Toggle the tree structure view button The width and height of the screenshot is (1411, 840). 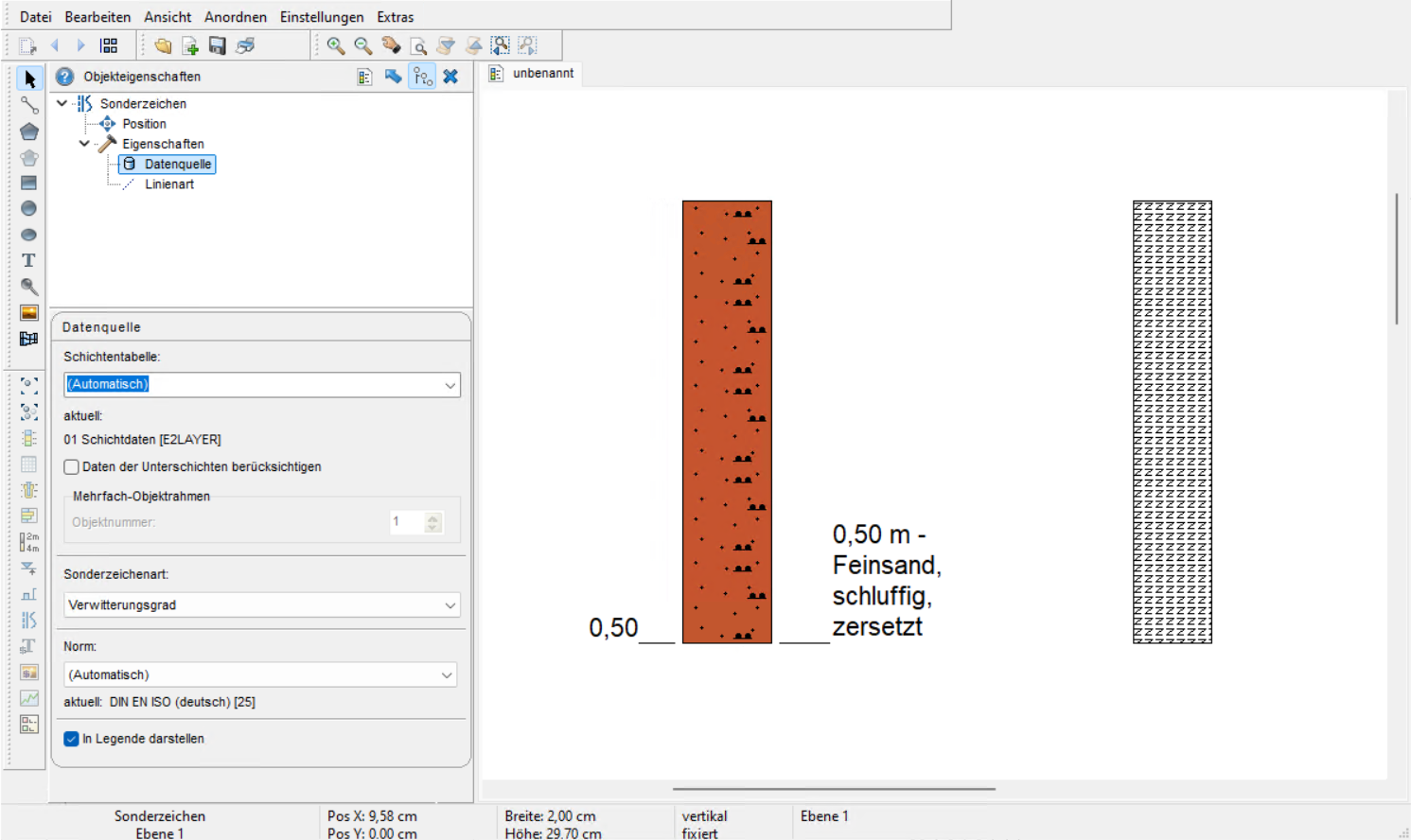[x=422, y=77]
